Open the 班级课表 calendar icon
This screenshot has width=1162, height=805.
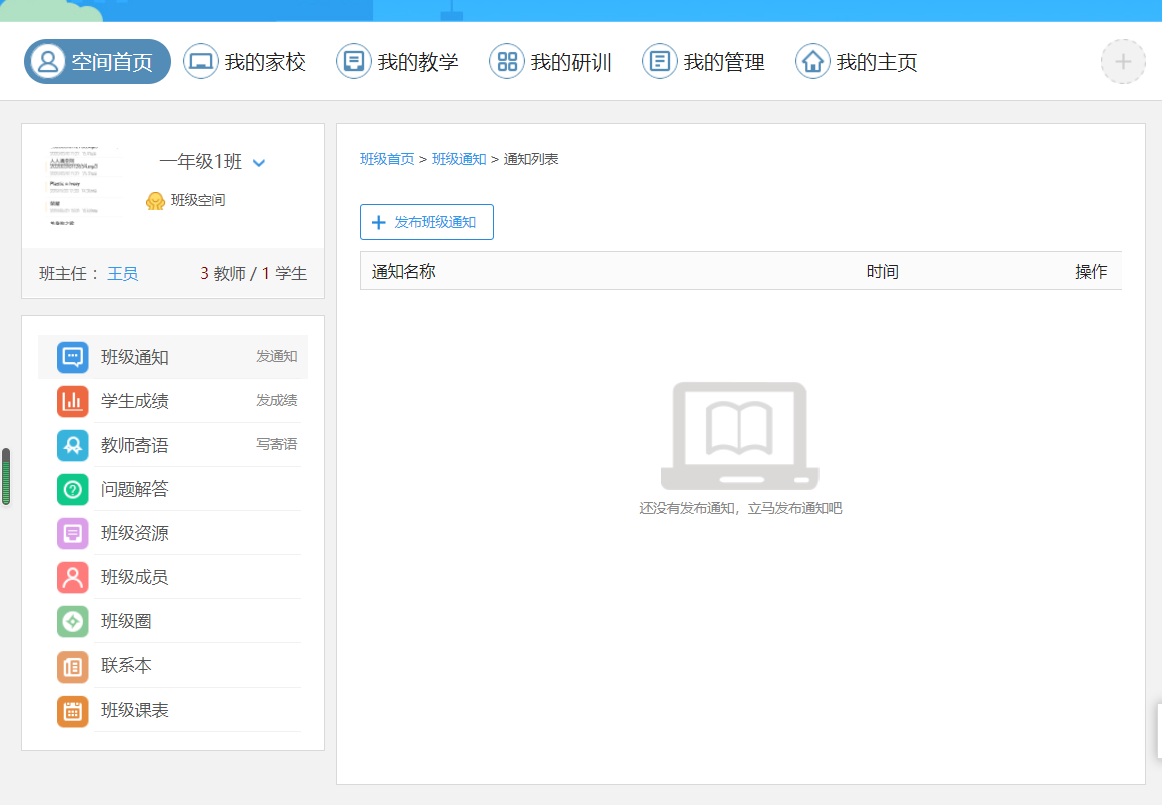coord(73,711)
